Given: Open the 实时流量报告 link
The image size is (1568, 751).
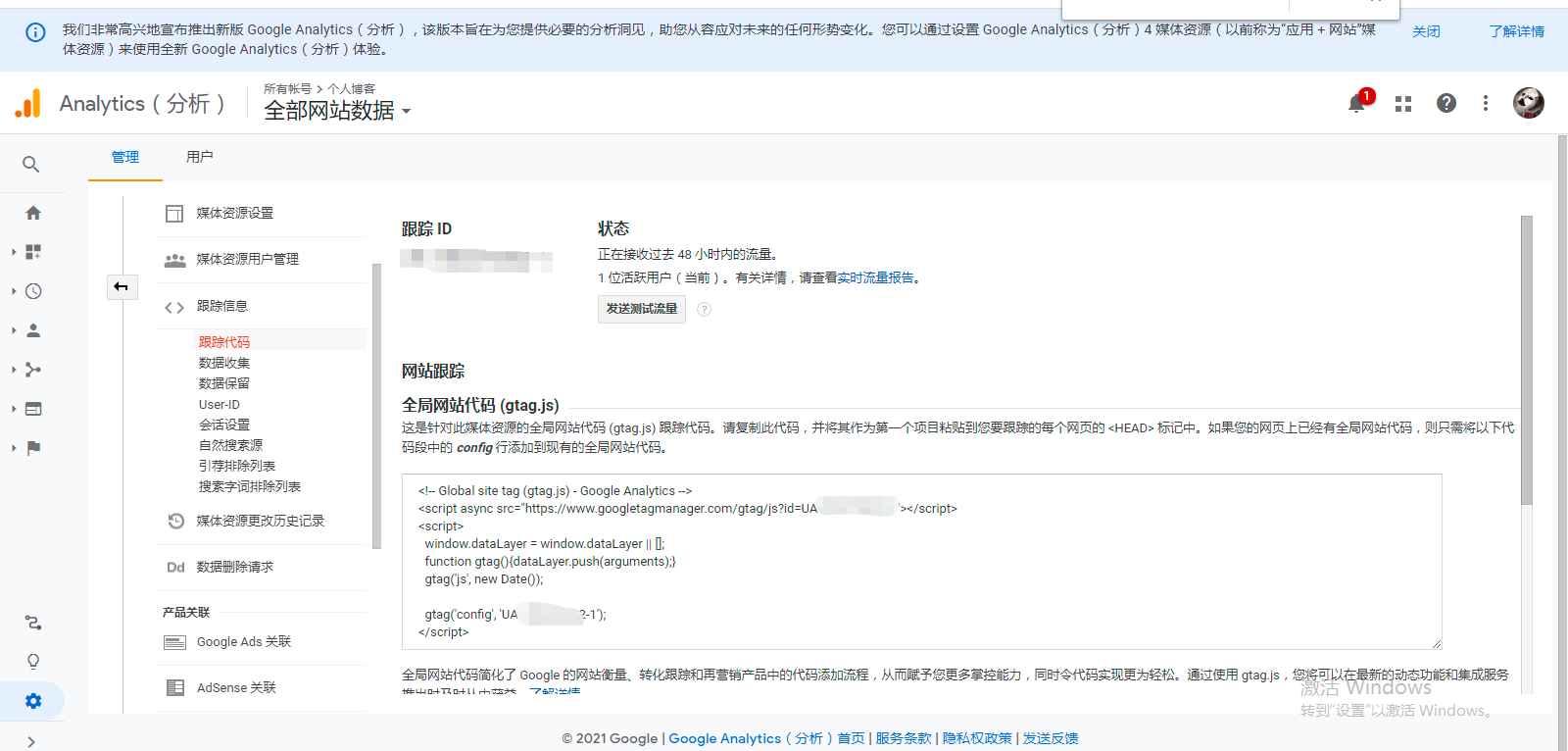Looking at the screenshot, I should point(876,278).
